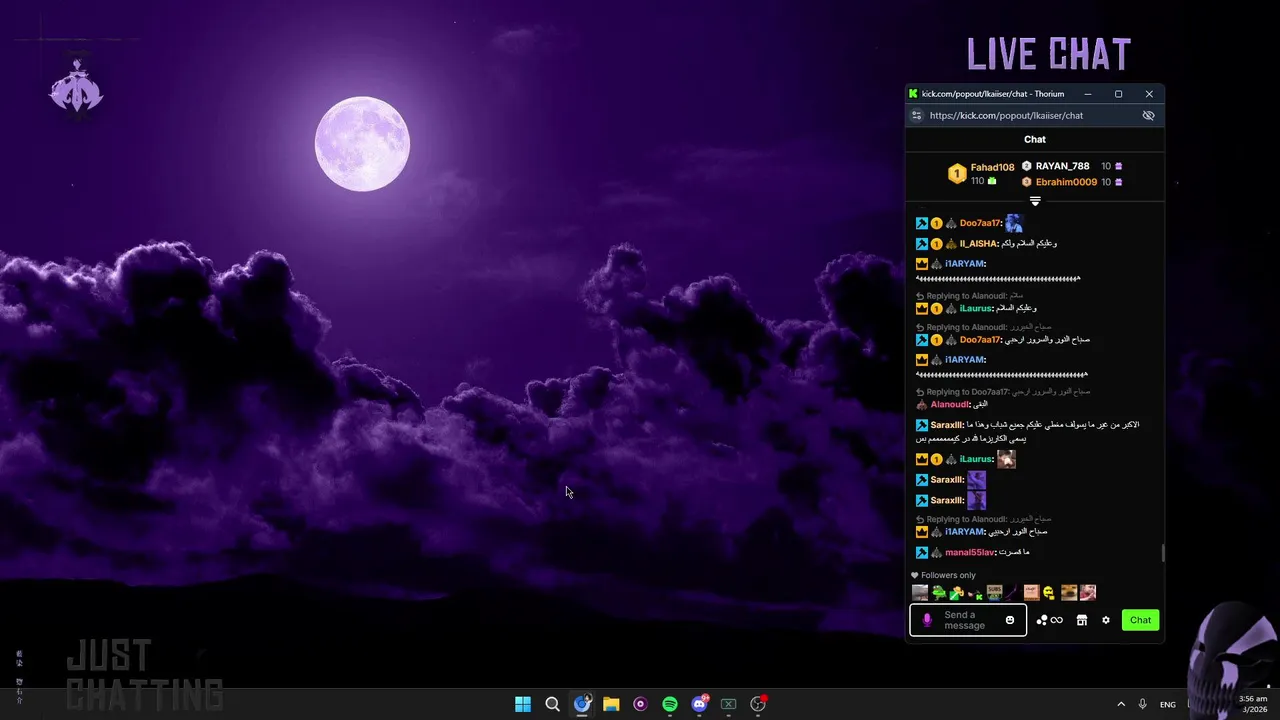The width and height of the screenshot is (1280, 720).
Task: Click the moderator badge next to II_AISHA
Action: (x=922, y=244)
